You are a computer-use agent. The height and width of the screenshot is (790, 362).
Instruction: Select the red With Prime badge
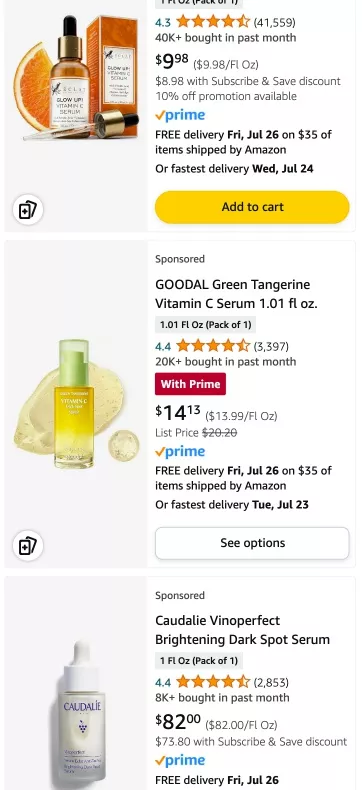click(x=190, y=384)
